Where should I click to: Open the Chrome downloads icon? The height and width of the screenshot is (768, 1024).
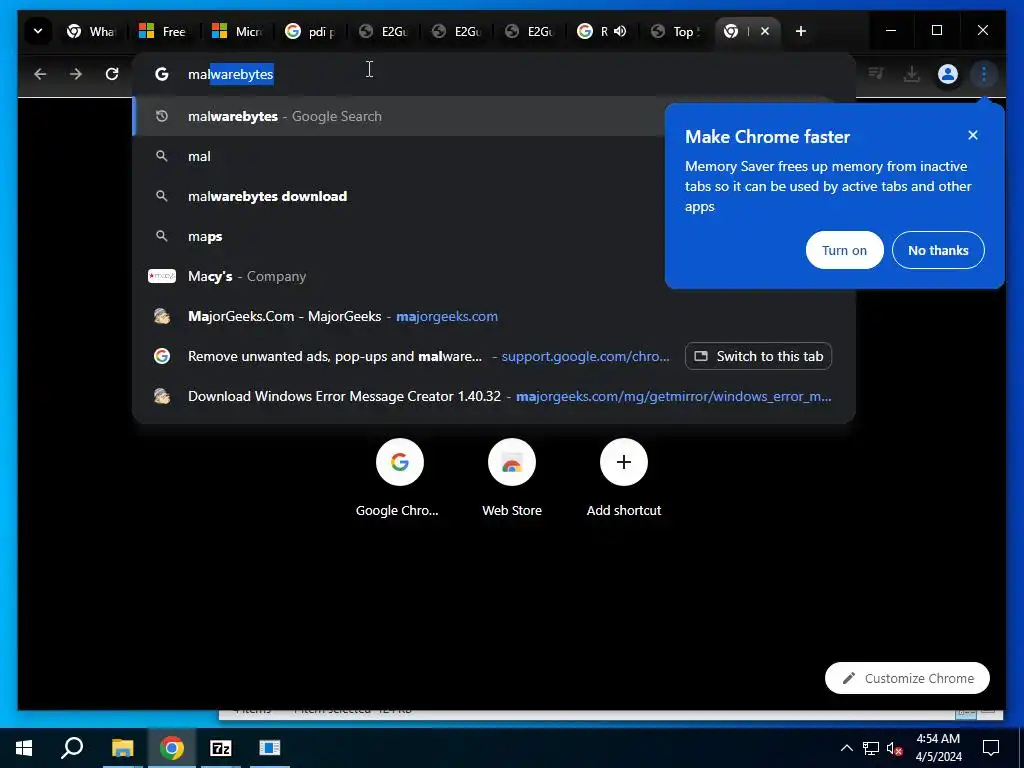tap(912, 74)
